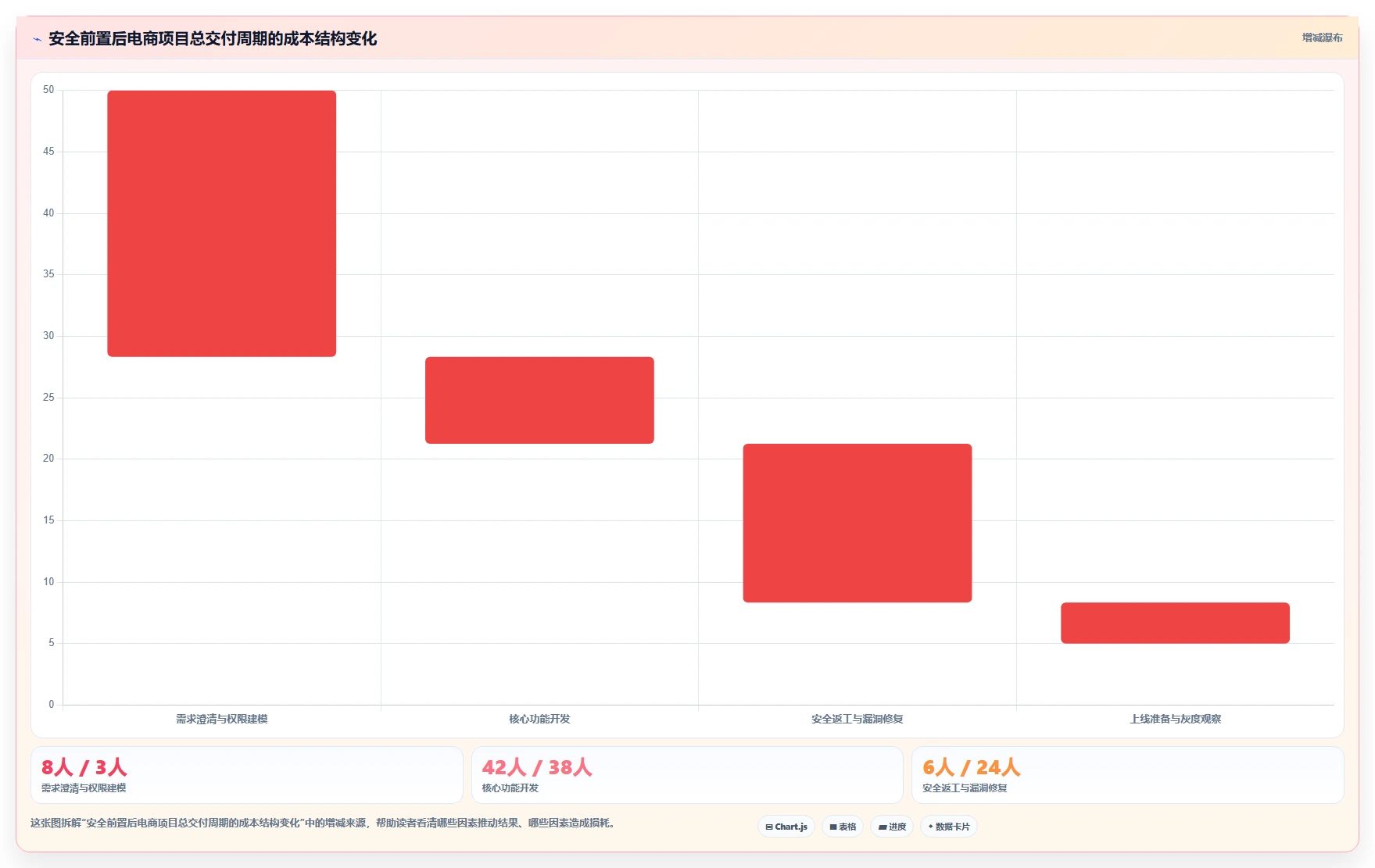
Task: Click card caption 需求澄清与权限建模 under 8人 / 3人
Action: click(x=84, y=788)
